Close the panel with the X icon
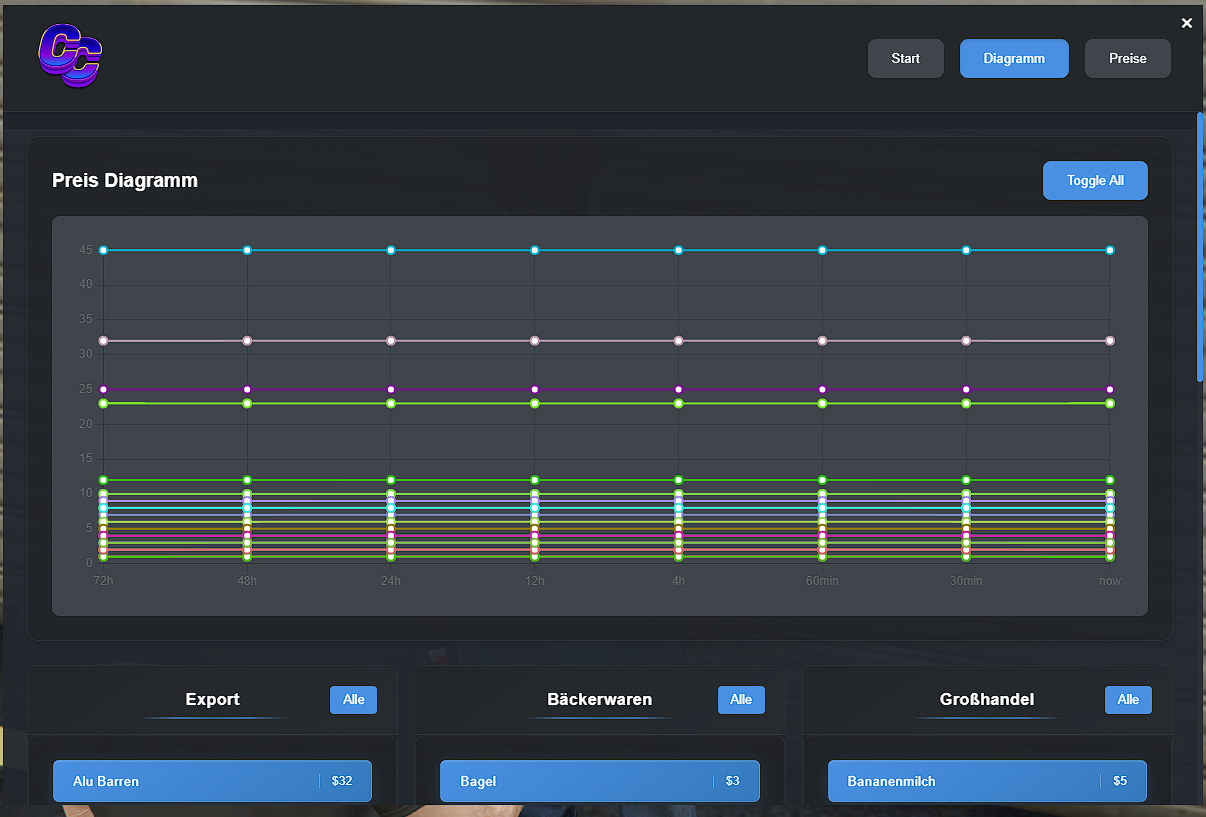 1187,23
